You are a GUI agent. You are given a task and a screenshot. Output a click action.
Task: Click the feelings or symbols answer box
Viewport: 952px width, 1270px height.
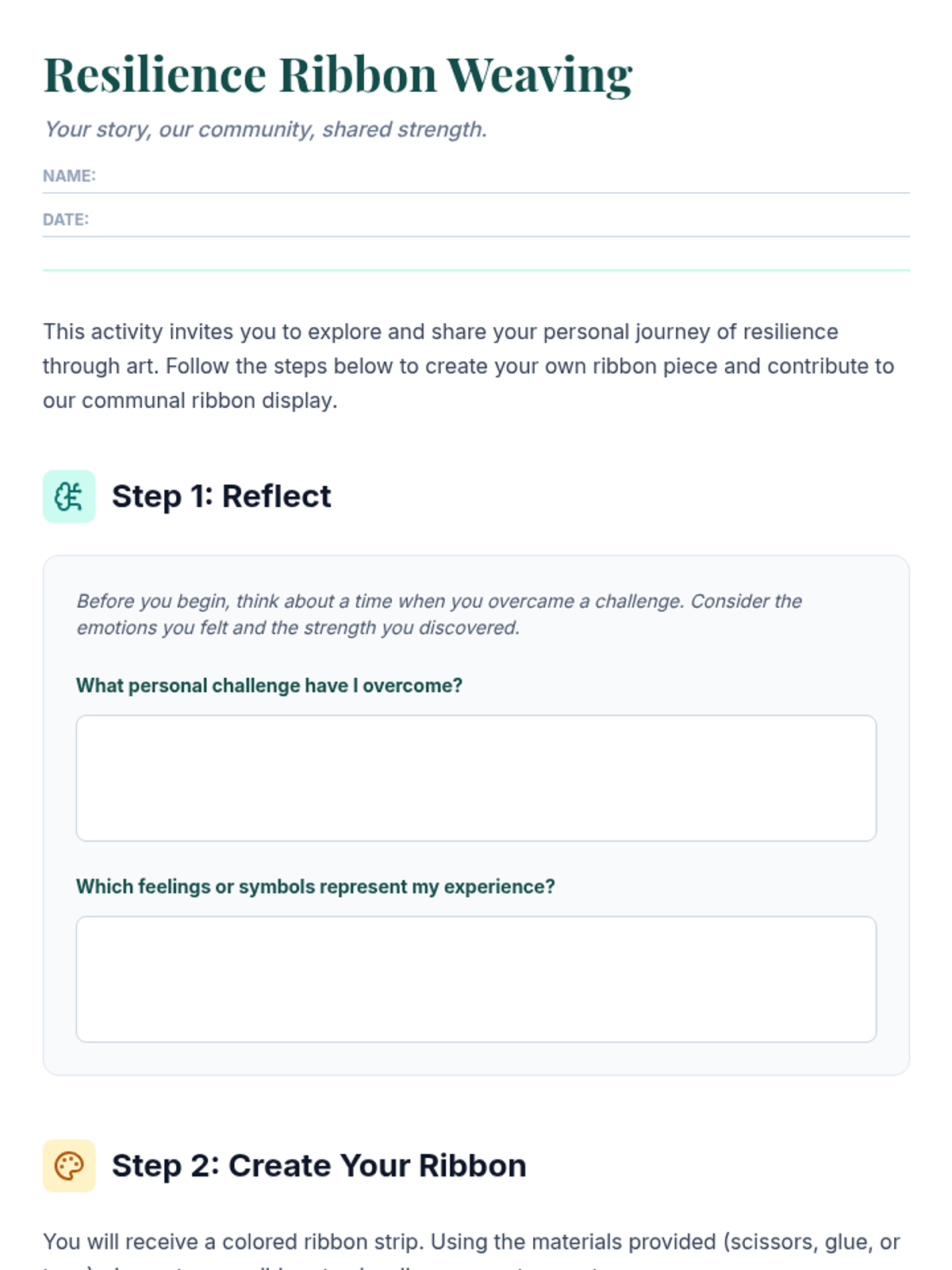476,979
